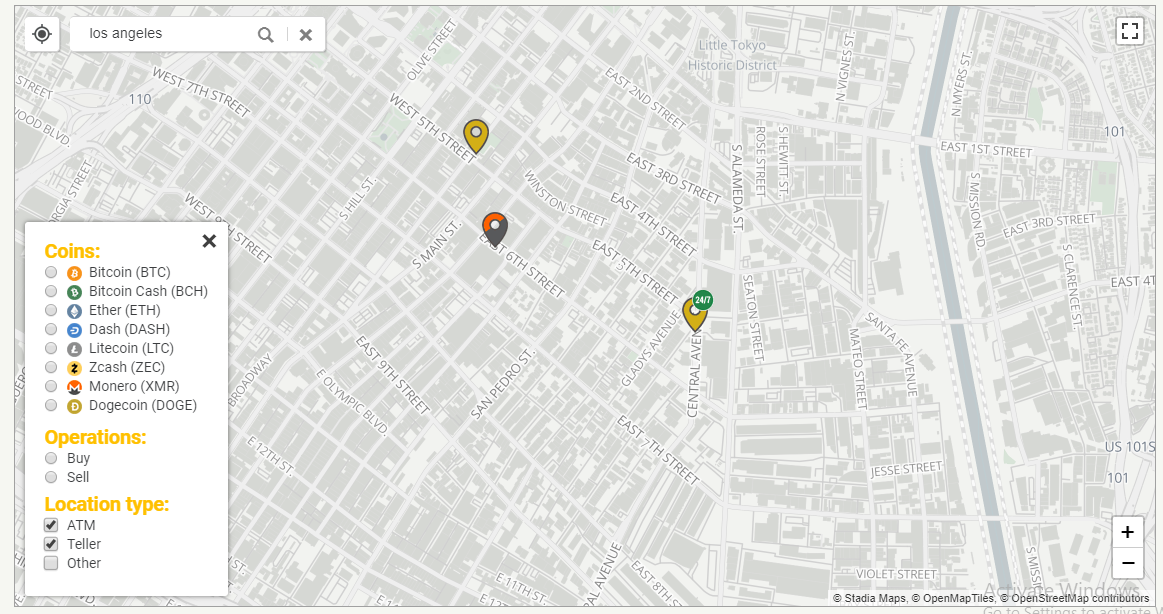Open the OpenStreetMap contributors link
This screenshot has width=1163, height=614.
click(x=1075, y=598)
